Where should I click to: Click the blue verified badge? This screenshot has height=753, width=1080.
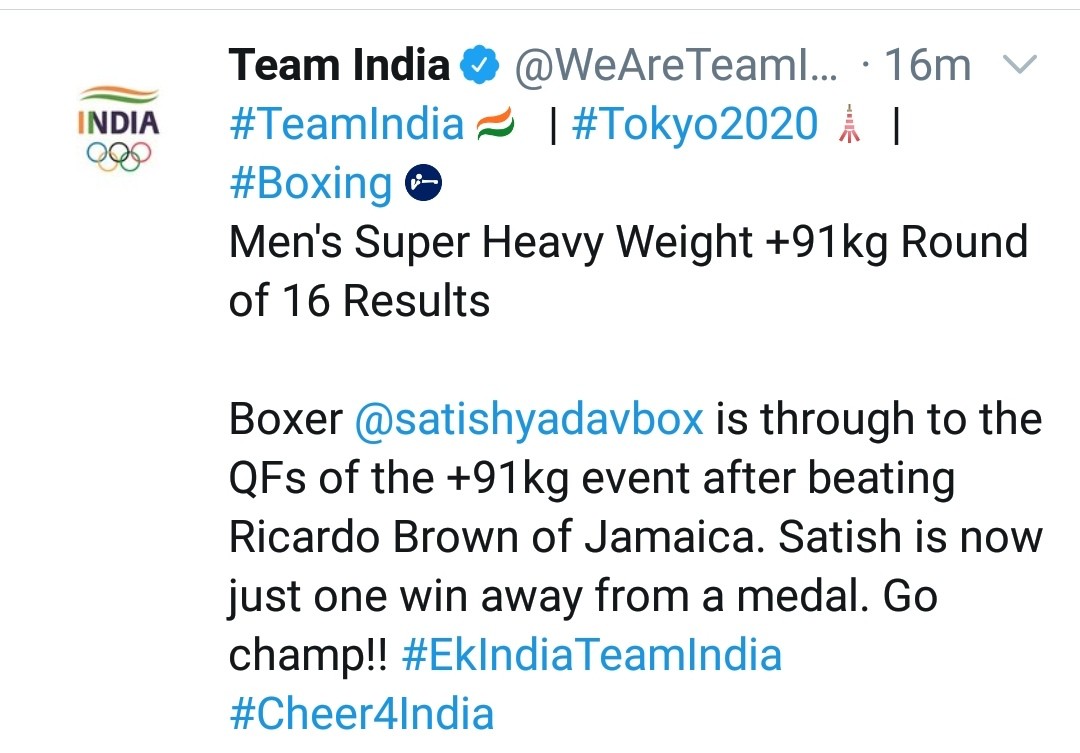(480, 66)
